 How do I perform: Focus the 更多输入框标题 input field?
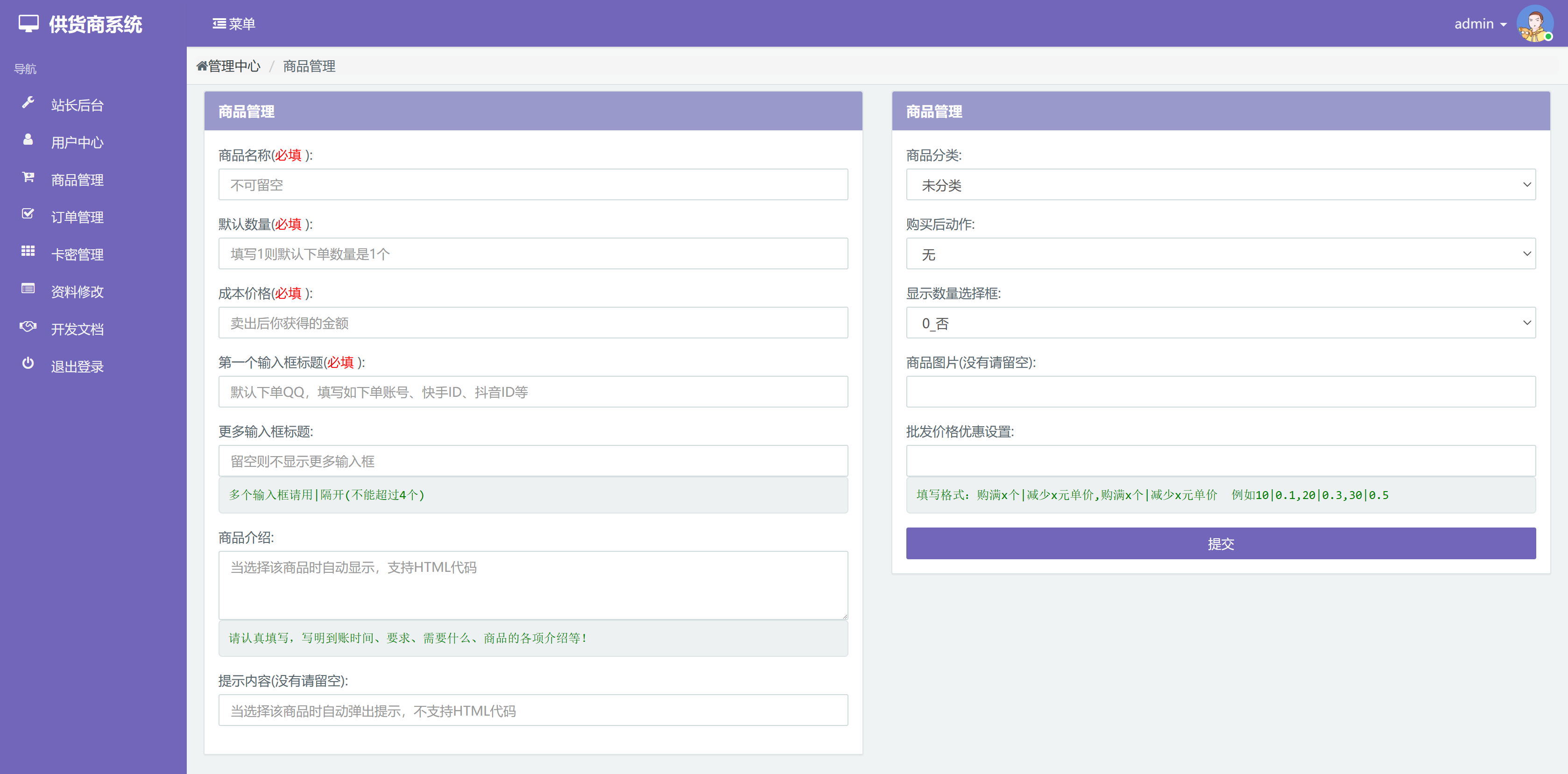pyautogui.click(x=533, y=461)
